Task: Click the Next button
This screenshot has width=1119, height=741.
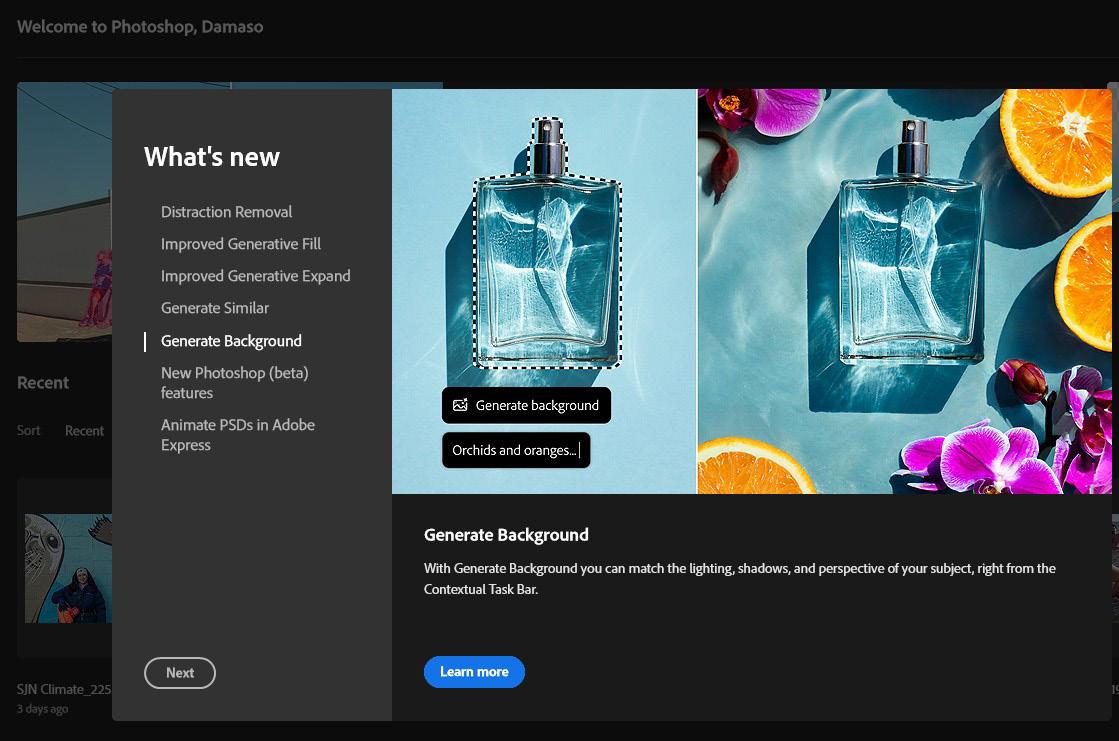Action: coord(180,672)
